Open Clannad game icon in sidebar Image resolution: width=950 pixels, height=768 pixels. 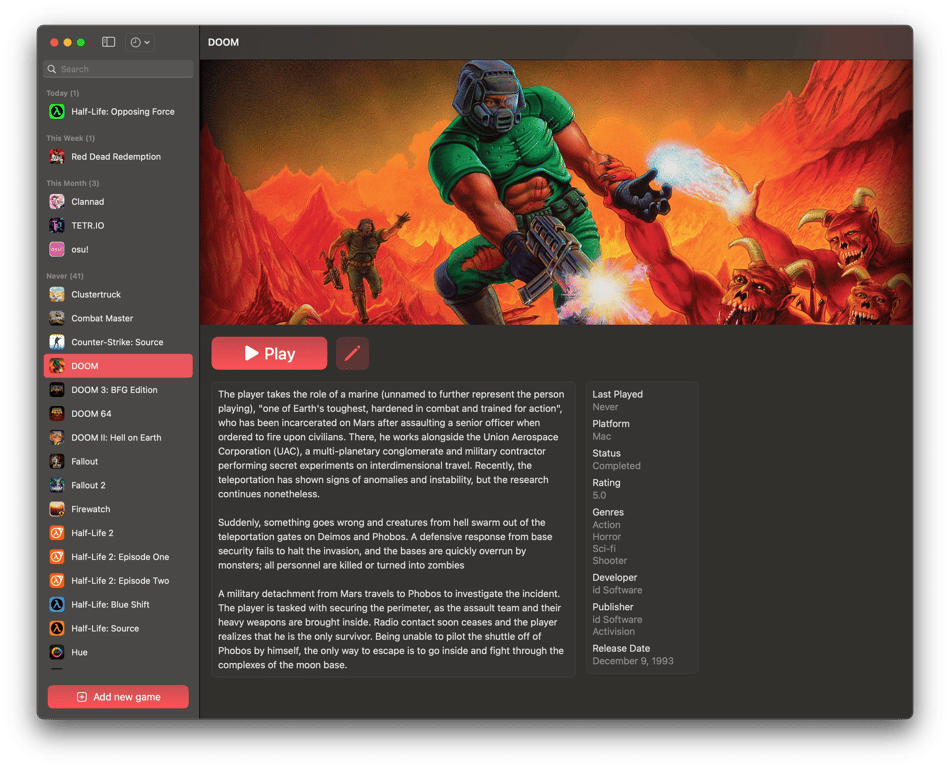[x=57, y=202]
